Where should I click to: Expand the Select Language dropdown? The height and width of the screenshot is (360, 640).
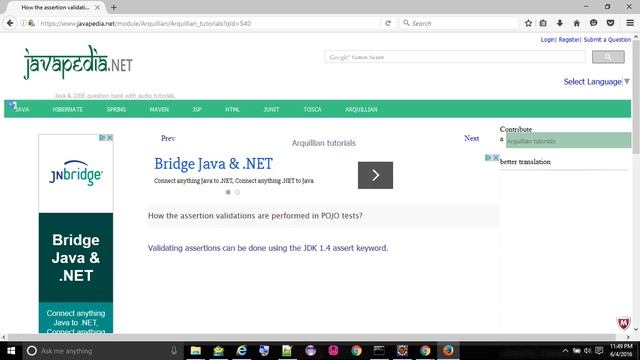point(596,82)
